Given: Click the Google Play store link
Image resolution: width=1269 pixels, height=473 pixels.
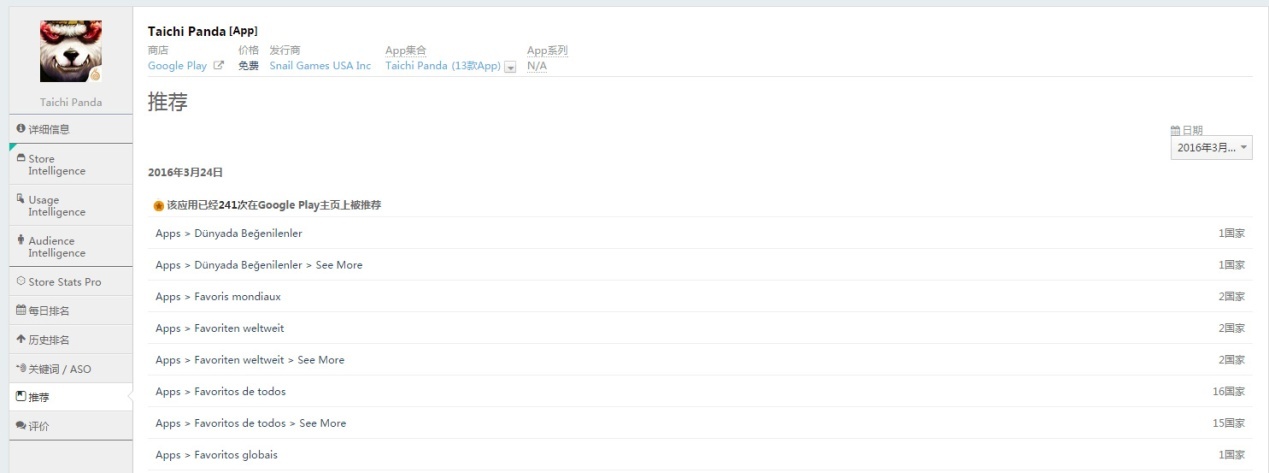Looking at the screenshot, I should point(177,66).
